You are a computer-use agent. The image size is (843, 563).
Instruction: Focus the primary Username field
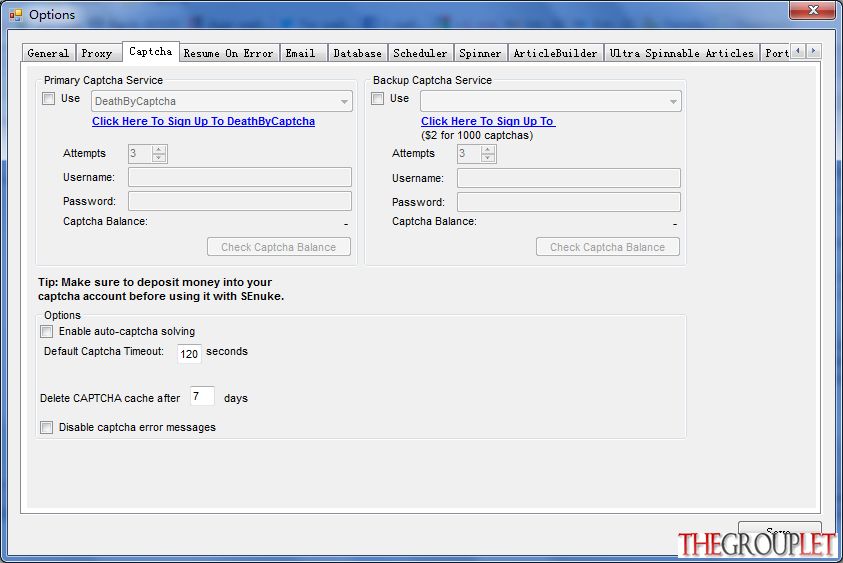240,177
